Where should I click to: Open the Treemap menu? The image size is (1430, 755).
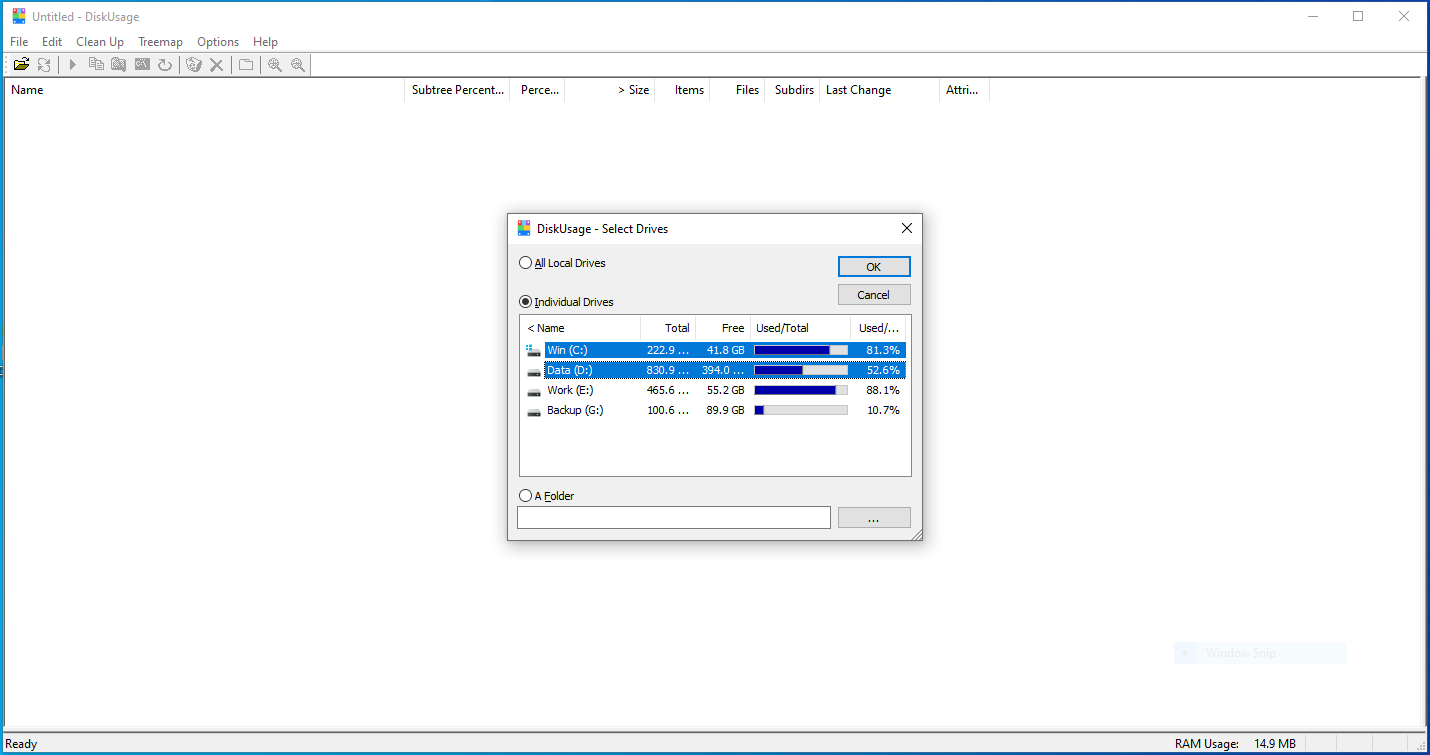pyautogui.click(x=160, y=42)
